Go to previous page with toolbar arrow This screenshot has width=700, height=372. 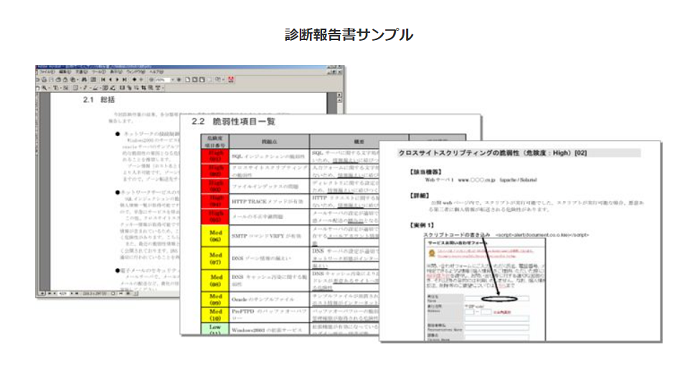pos(110,79)
